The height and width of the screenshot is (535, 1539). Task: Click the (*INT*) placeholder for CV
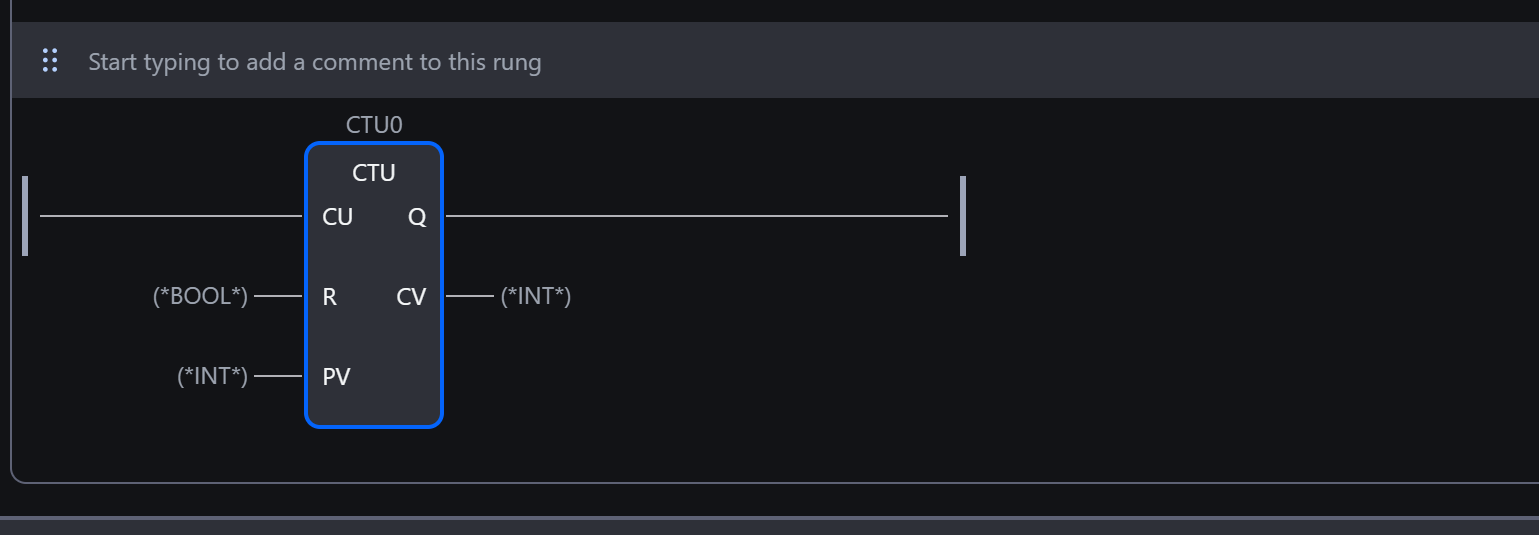[536, 297]
